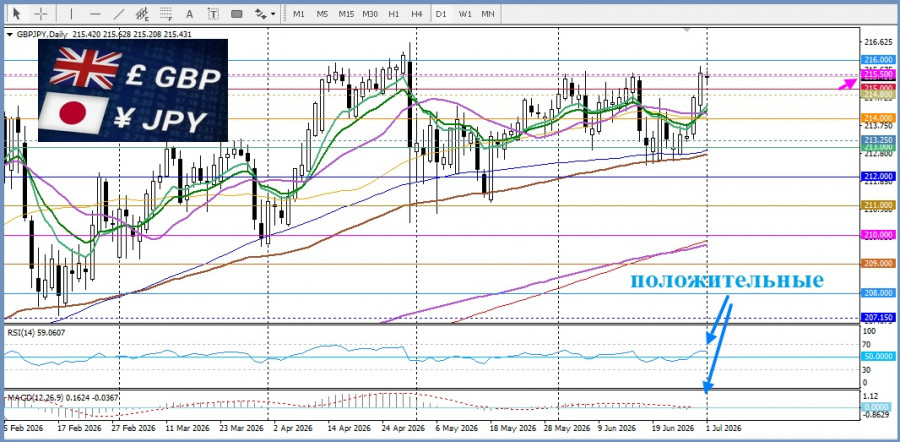Viewport: 900px width, 442px height.
Task: Click the magenta 210.000 level label
Action: pos(878,235)
